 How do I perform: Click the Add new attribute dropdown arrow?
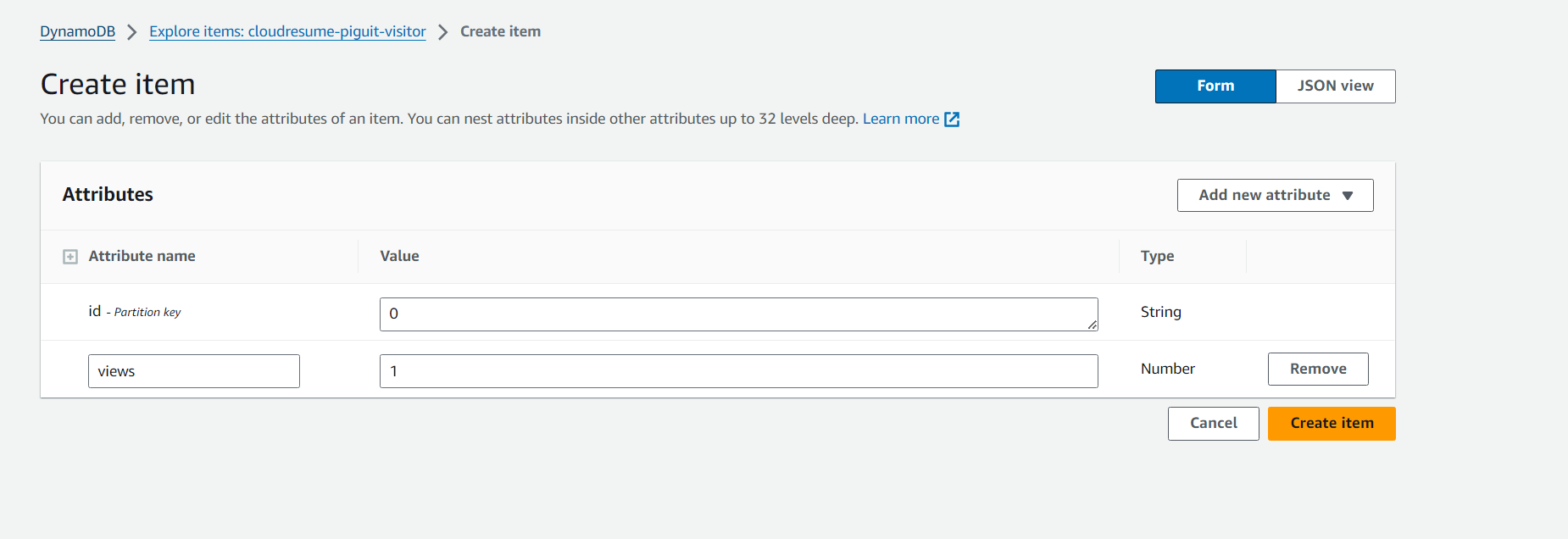[x=1348, y=196]
